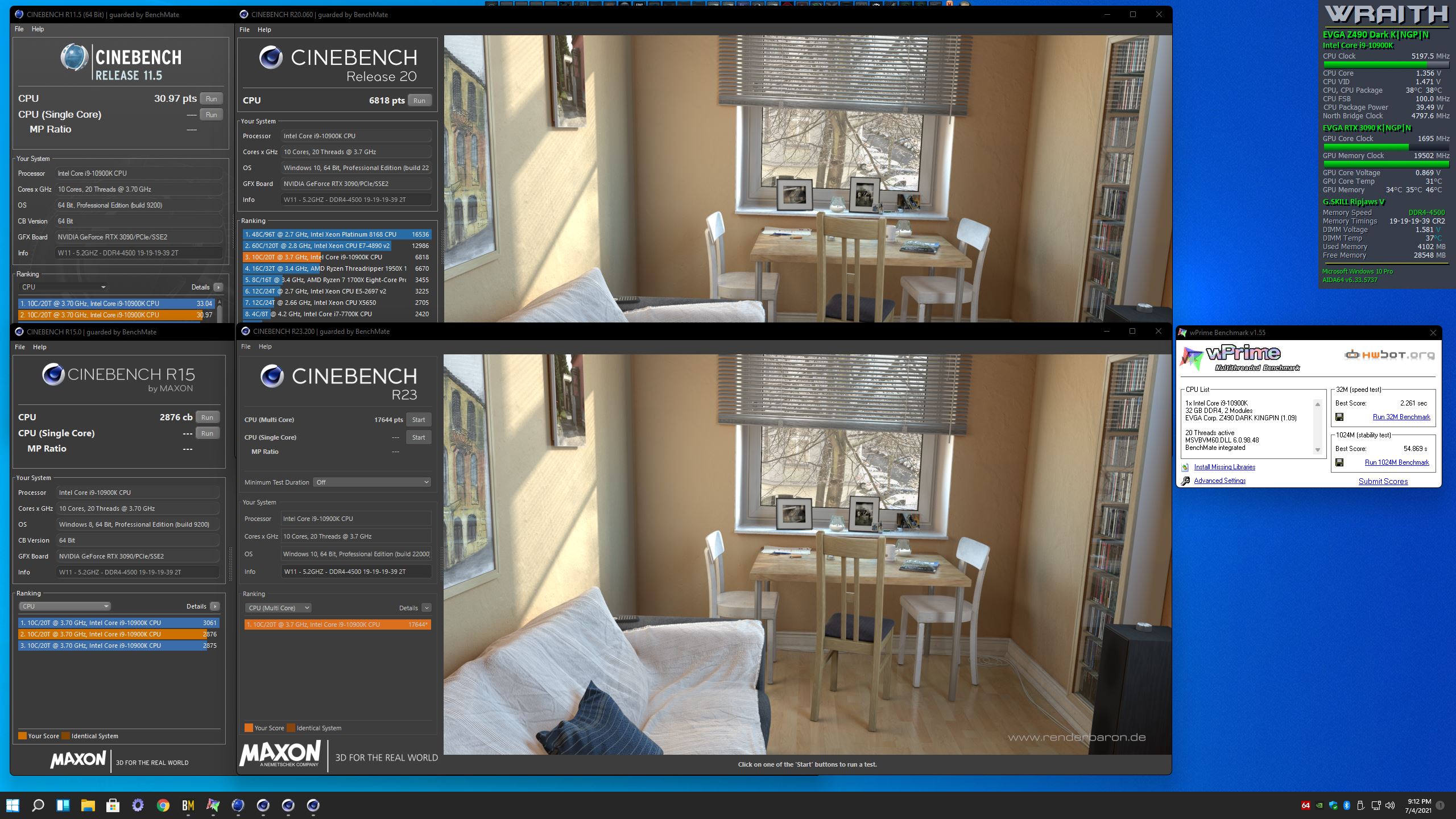Open the Minimum Test Duration dropdown
Viewport: 1456px width, 819px height.
(x=372, y=482)
